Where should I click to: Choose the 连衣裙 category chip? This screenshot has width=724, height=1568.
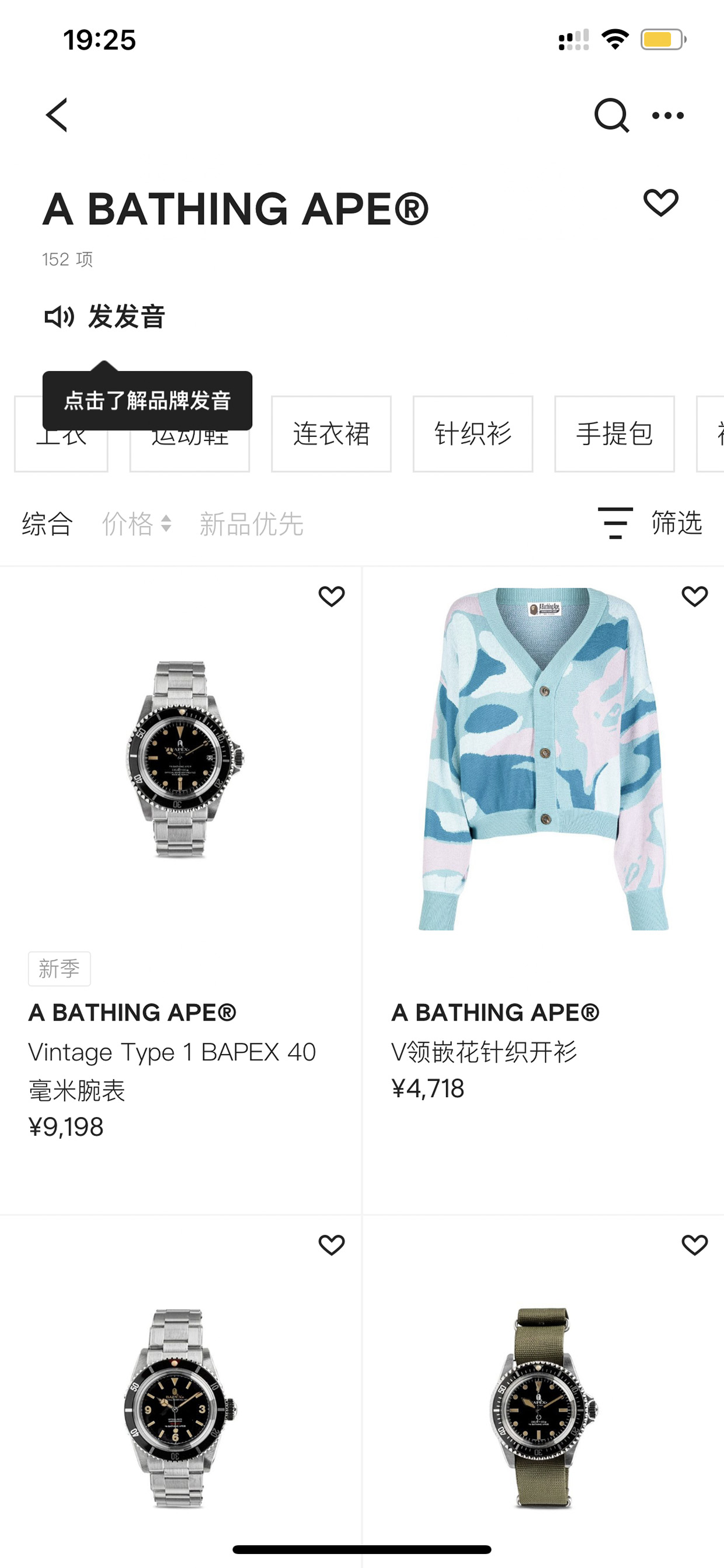point(331,434)
